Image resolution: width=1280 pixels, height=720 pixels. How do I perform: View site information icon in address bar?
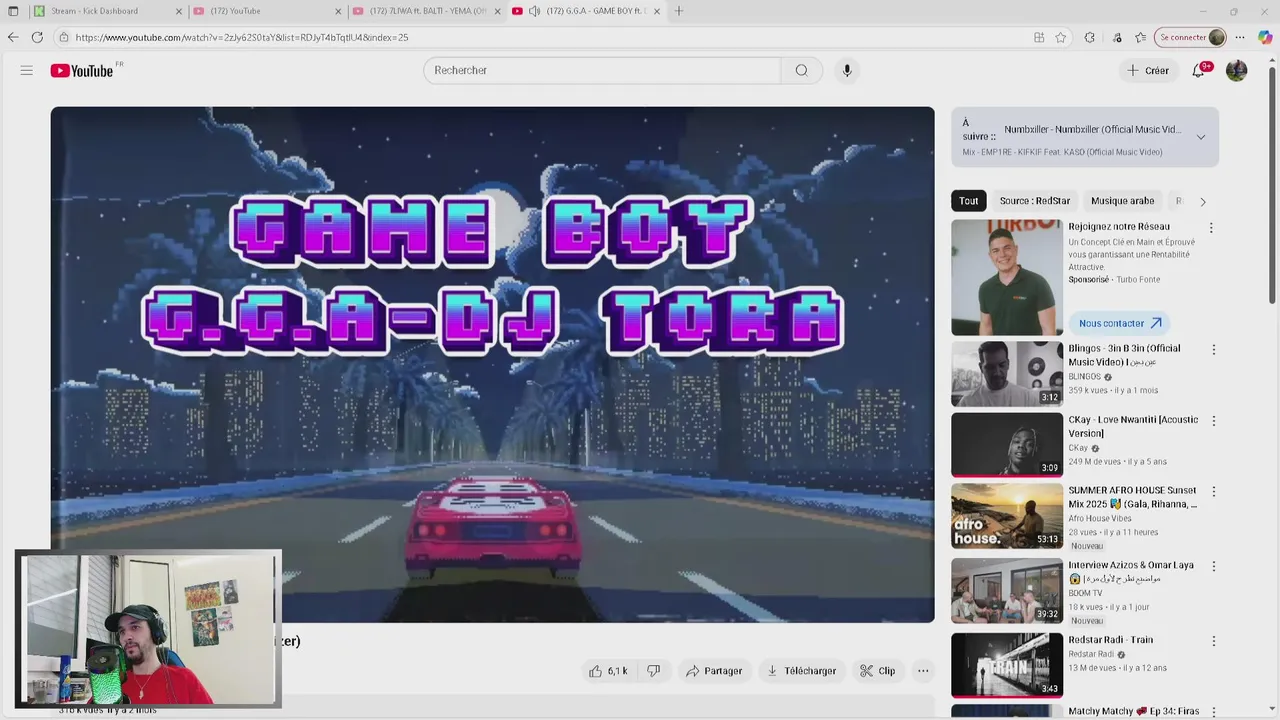click(x=64, y=37)
